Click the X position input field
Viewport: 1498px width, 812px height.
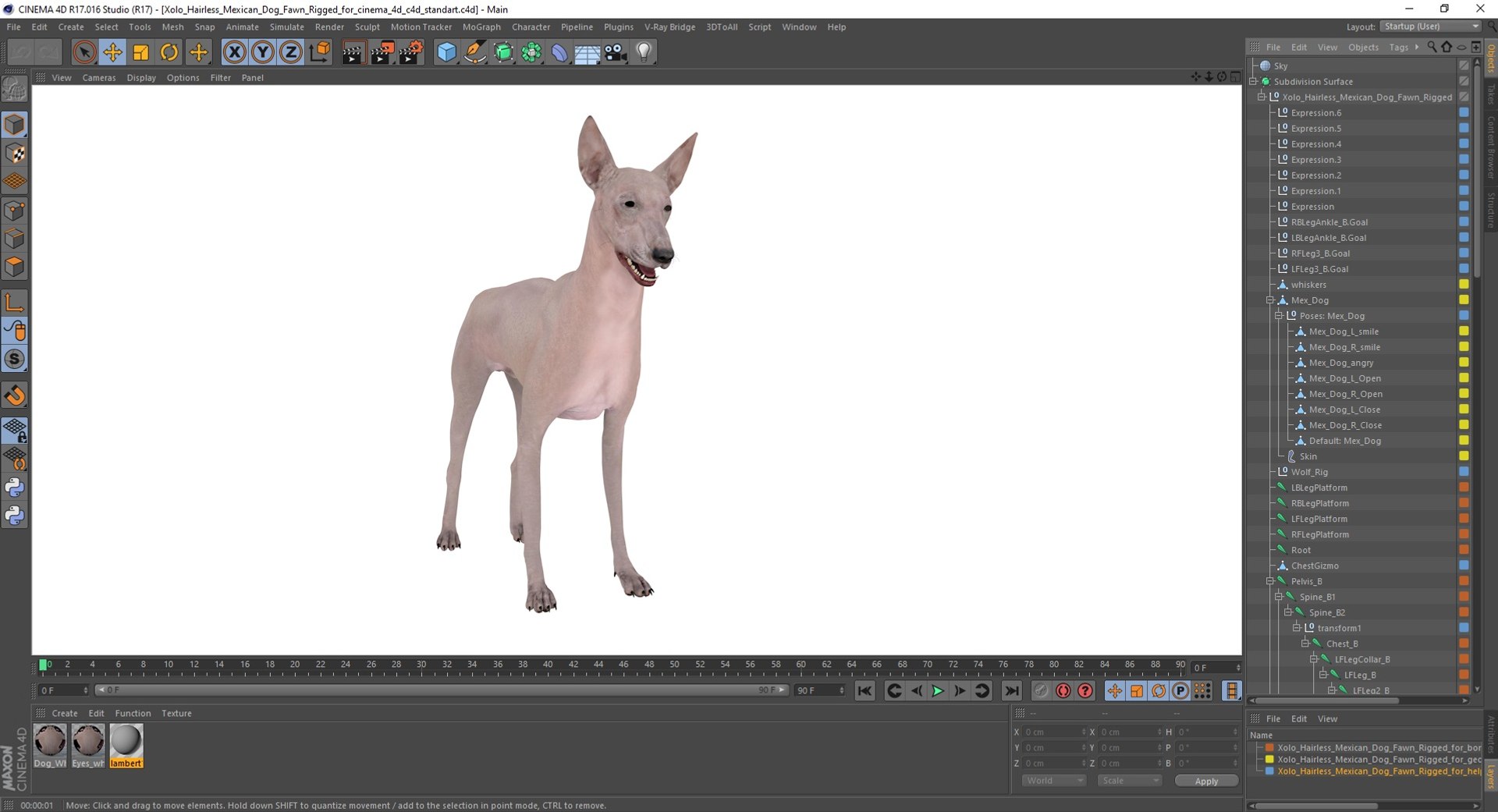[1054, 732]
